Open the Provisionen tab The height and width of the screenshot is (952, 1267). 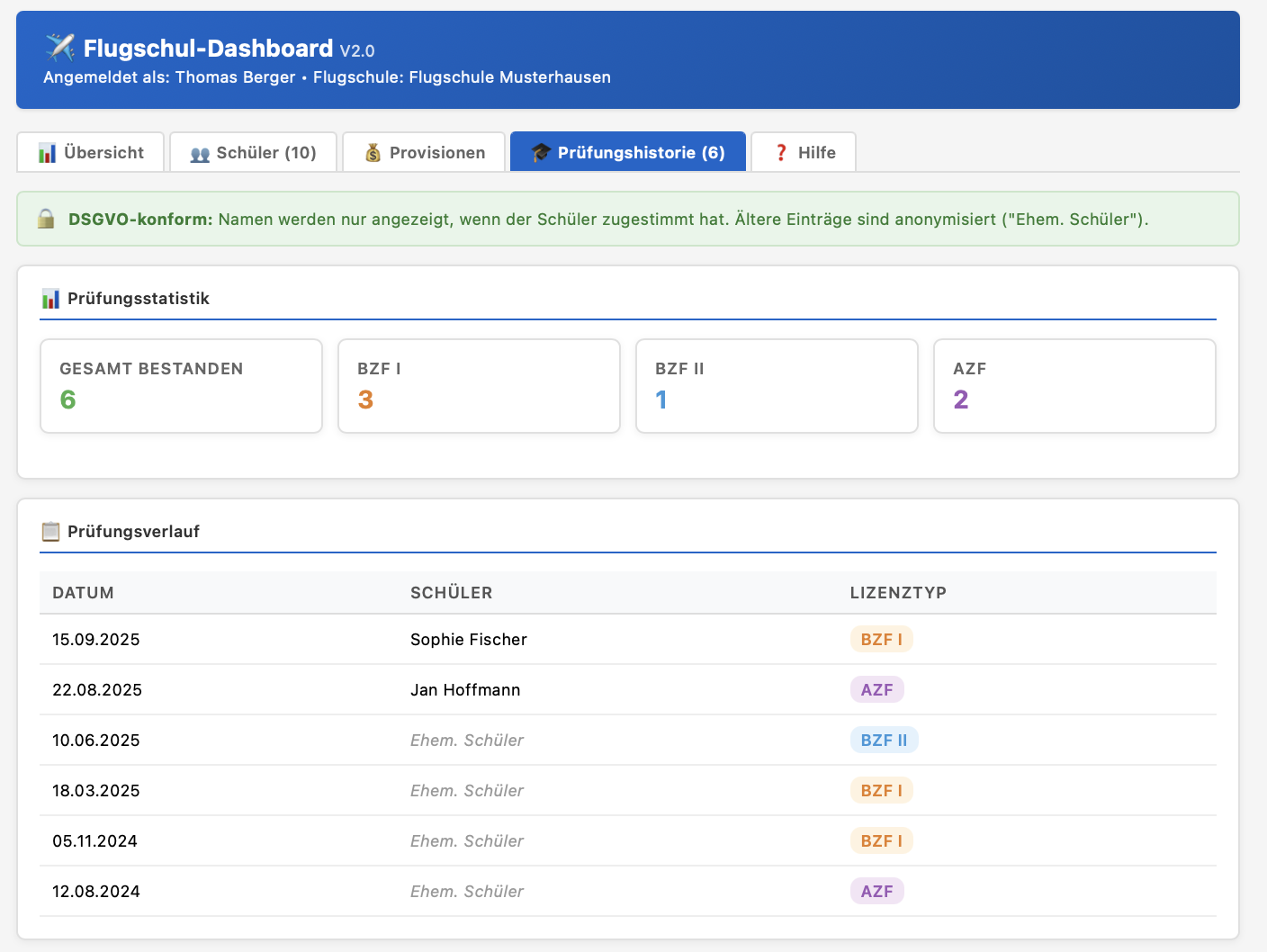tap(424, 152)
